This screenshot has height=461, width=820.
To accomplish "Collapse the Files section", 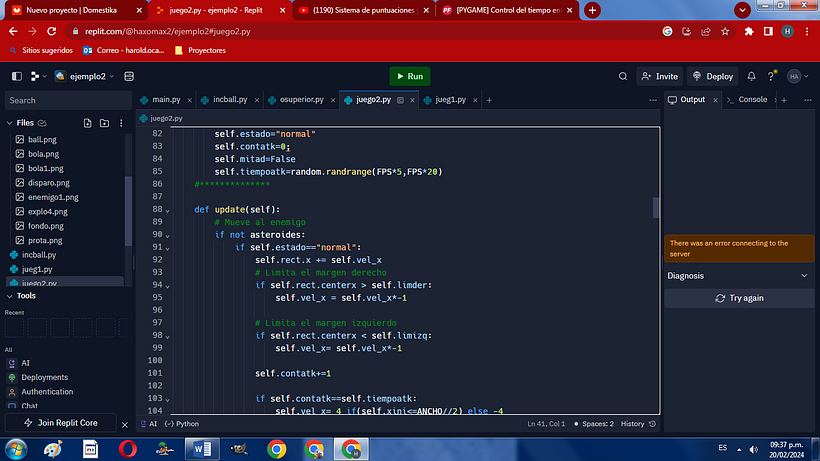I will point(9,123).
